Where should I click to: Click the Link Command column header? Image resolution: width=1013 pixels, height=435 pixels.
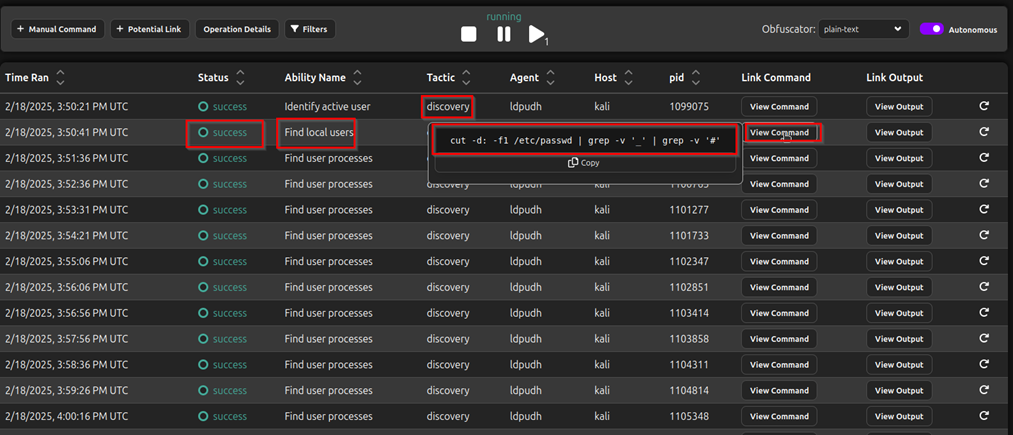776,78
